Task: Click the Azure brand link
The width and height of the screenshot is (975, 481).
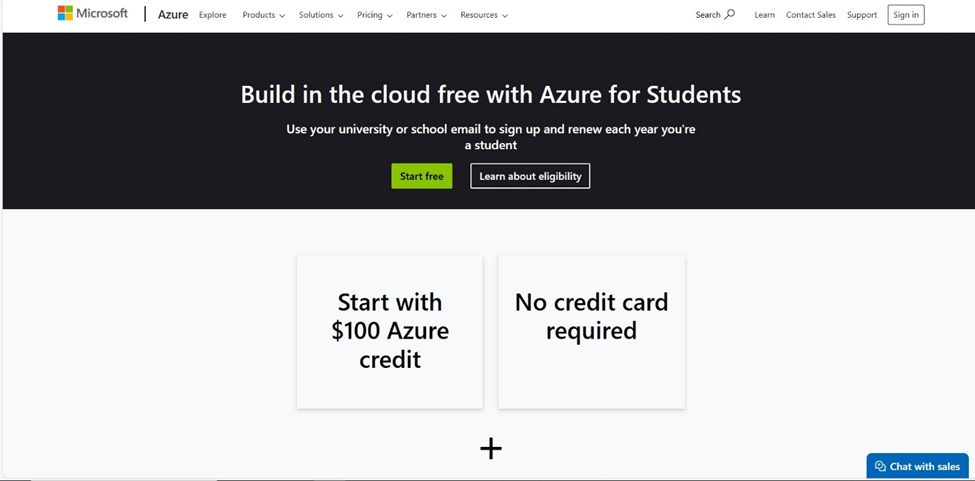Action: 173,14
